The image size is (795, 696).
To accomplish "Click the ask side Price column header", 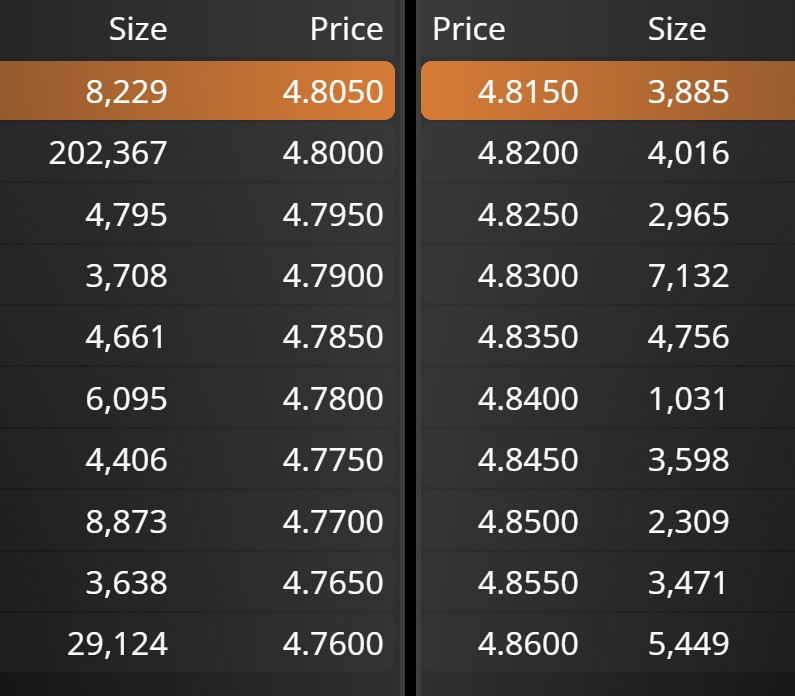I will 468,29.
